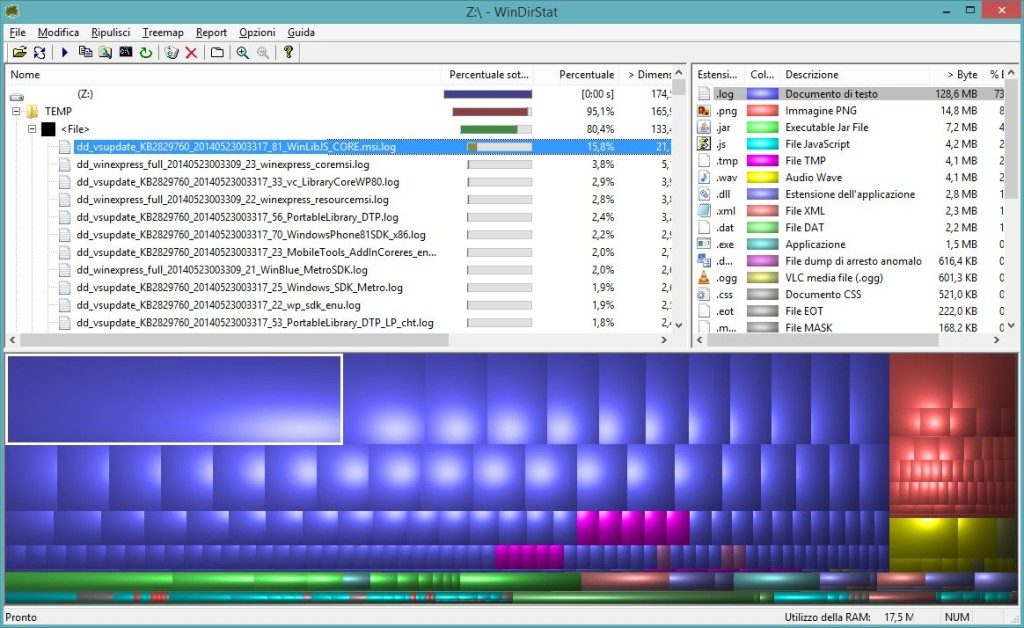This screenshot has height=628, width=1024.
Task: Click the Z: drive icon in the tree
Action: tap(17, 95)
